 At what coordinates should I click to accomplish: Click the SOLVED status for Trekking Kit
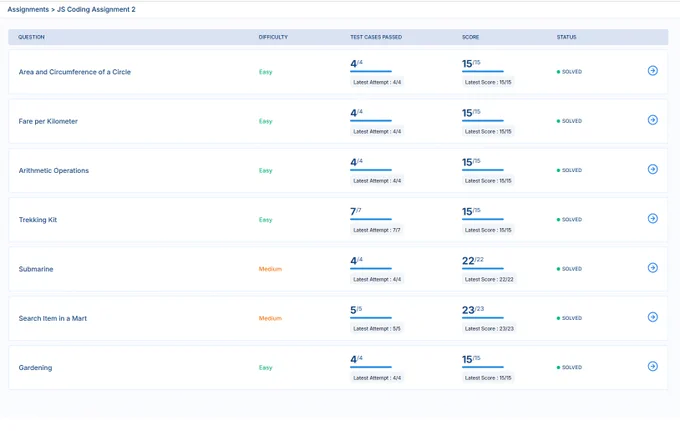569,220
